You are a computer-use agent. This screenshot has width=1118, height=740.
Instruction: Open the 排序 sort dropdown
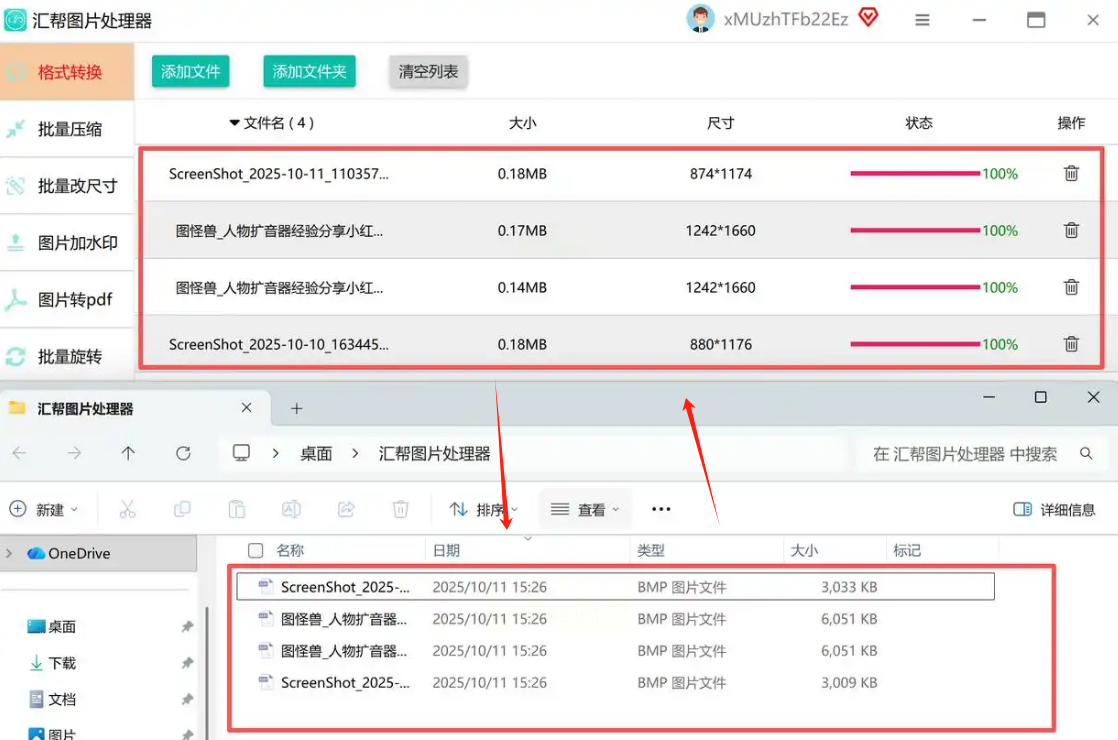point(484,509)
